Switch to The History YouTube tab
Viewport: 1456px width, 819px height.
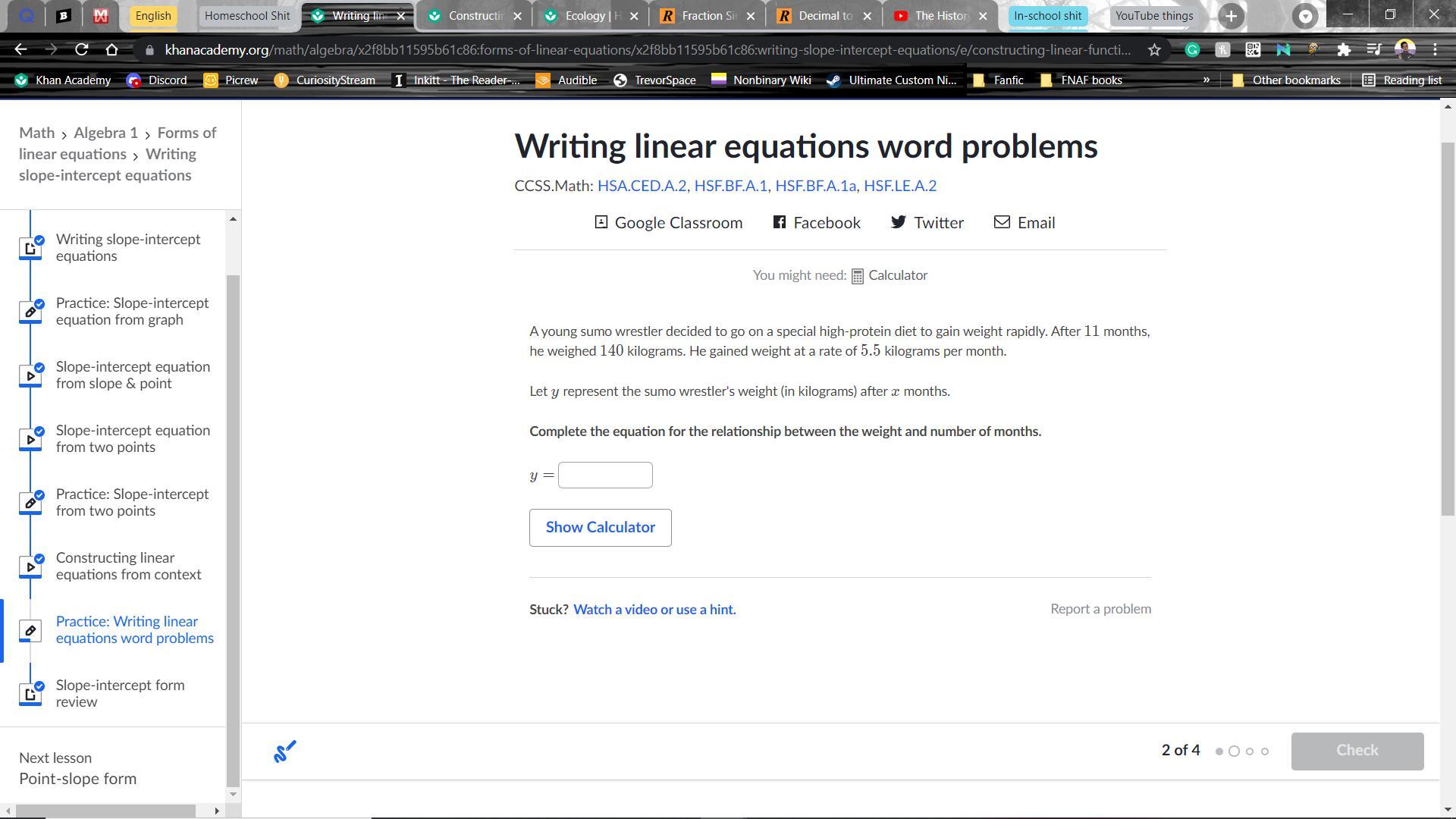coord(933,16)
